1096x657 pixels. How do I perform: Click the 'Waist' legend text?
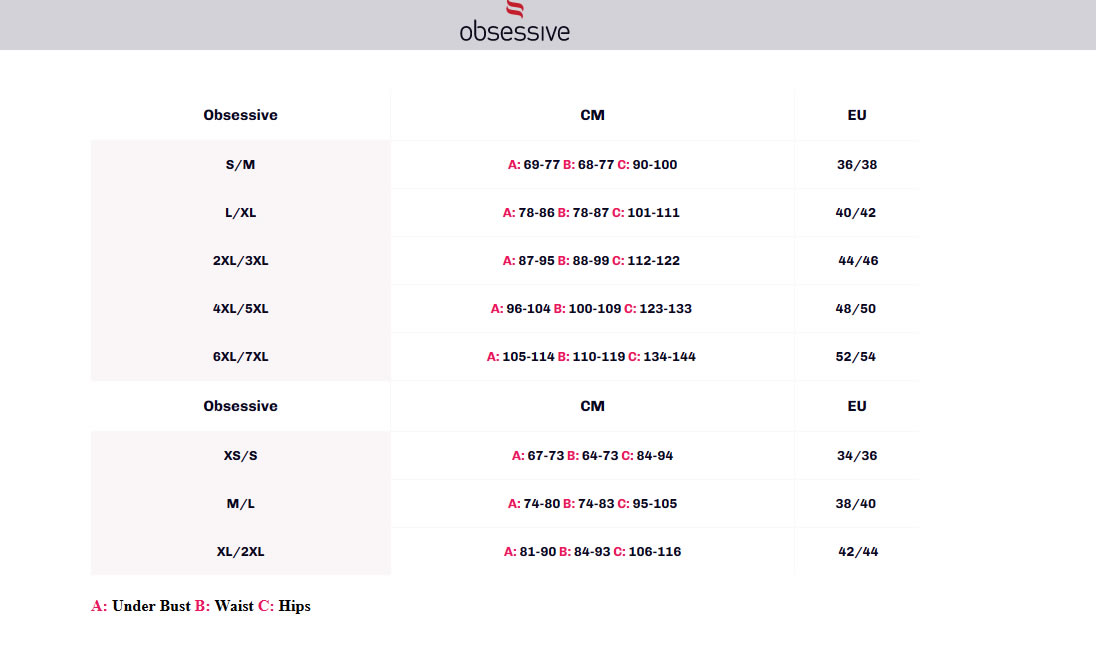[x=234, y=606]
